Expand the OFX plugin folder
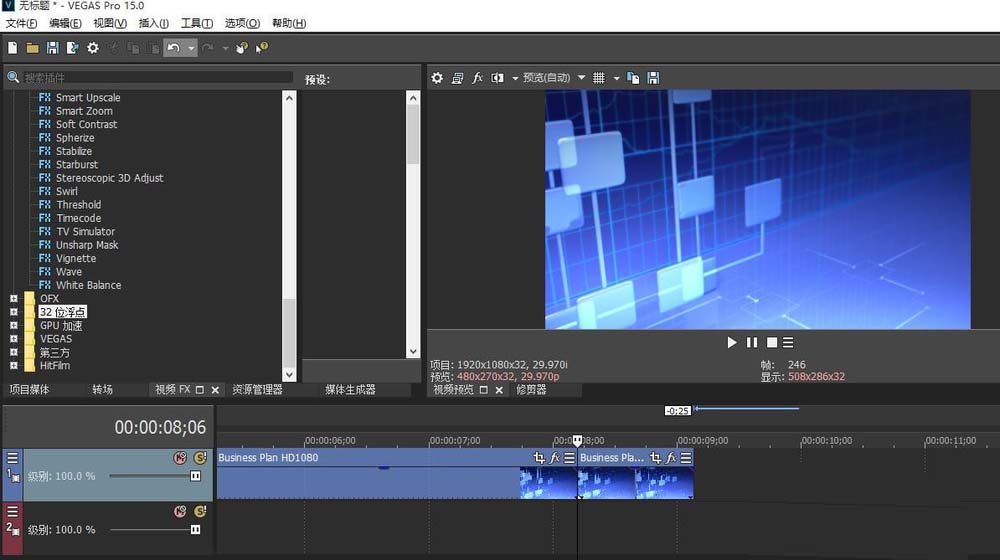 (14, 299)
